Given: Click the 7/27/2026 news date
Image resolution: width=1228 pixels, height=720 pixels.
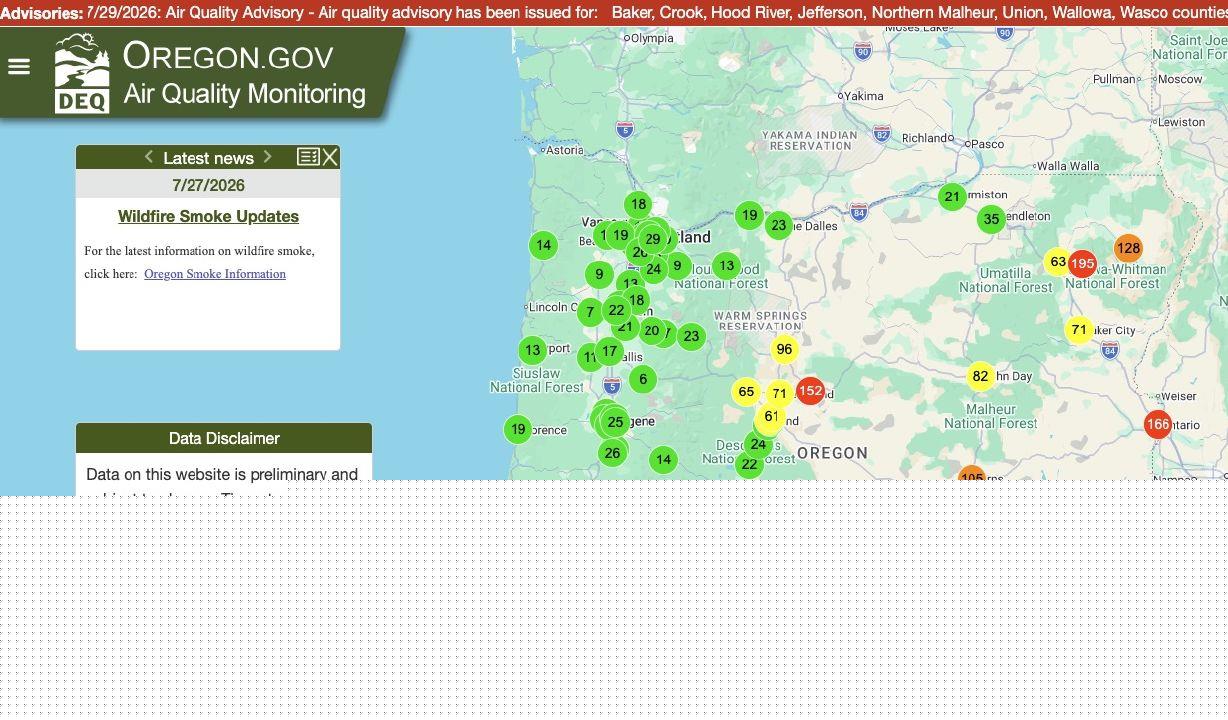Looking at the screenshot, I should tap(208, 185).
